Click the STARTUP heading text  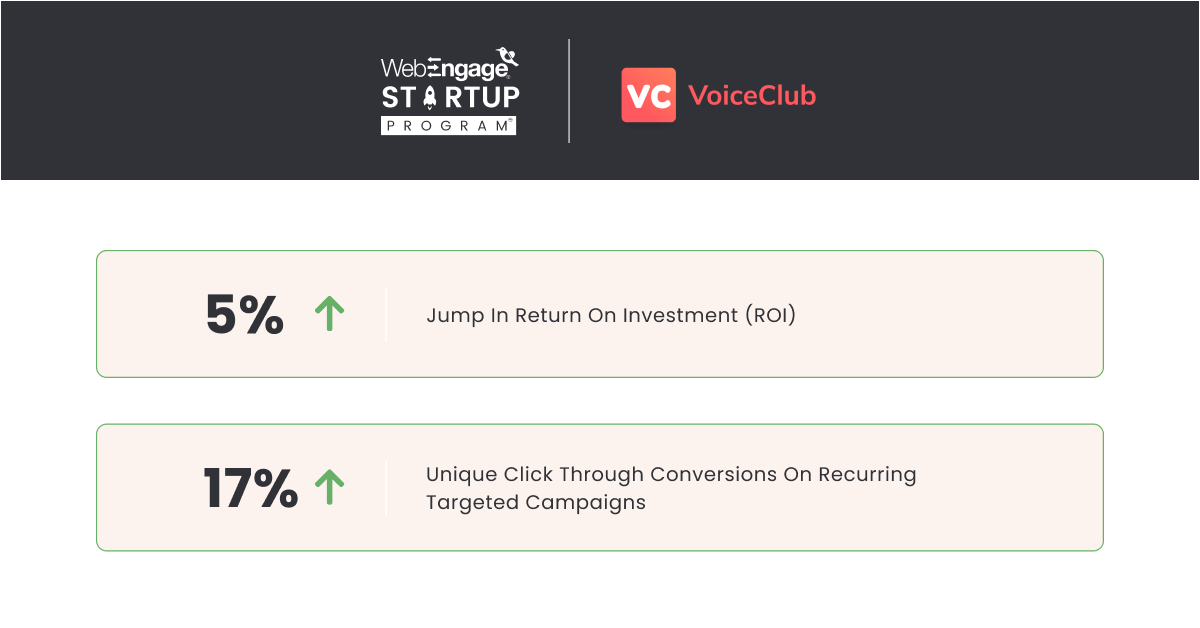[450, 97]
